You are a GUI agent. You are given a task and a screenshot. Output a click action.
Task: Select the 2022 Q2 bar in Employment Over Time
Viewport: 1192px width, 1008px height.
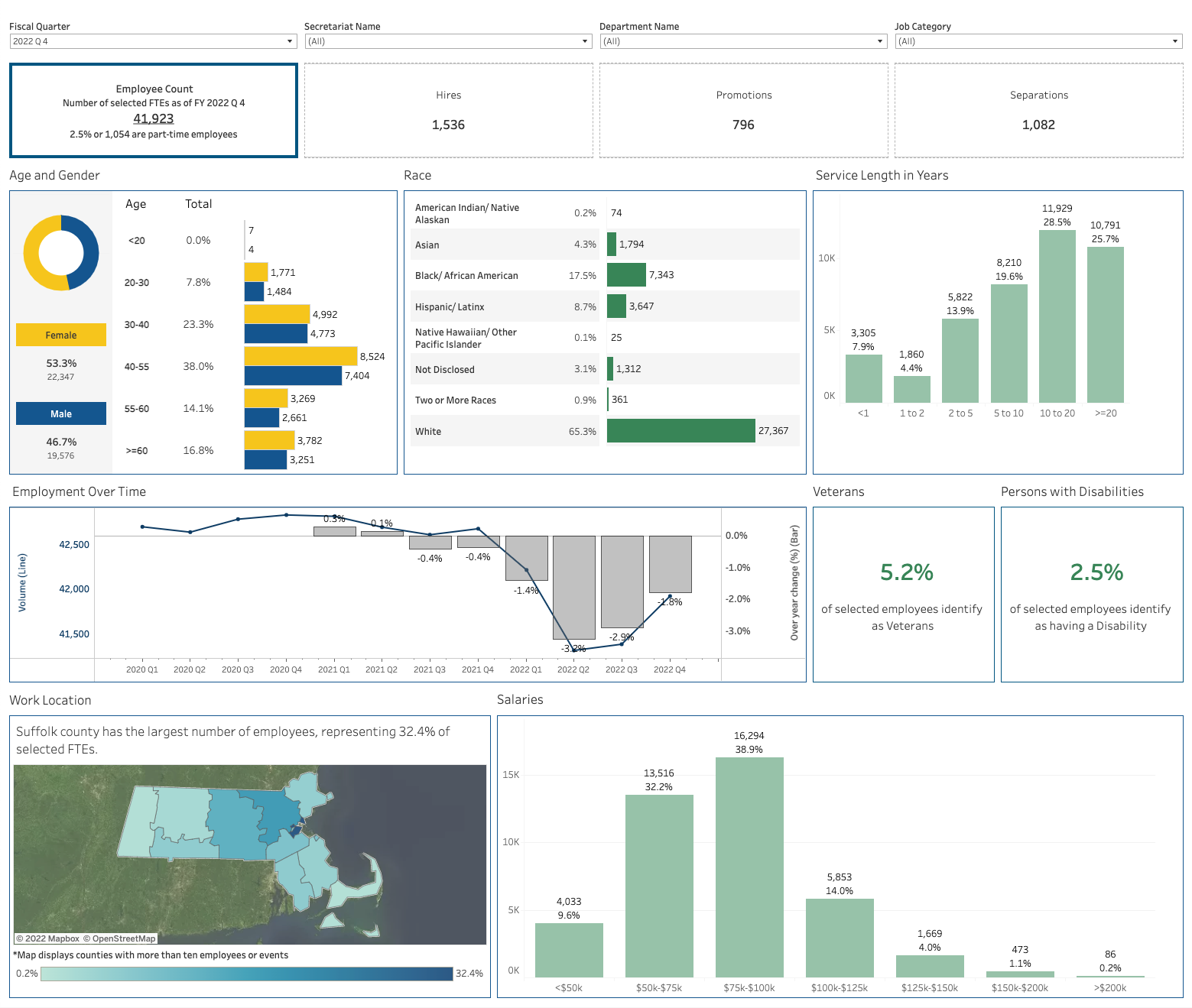[573, 588]
